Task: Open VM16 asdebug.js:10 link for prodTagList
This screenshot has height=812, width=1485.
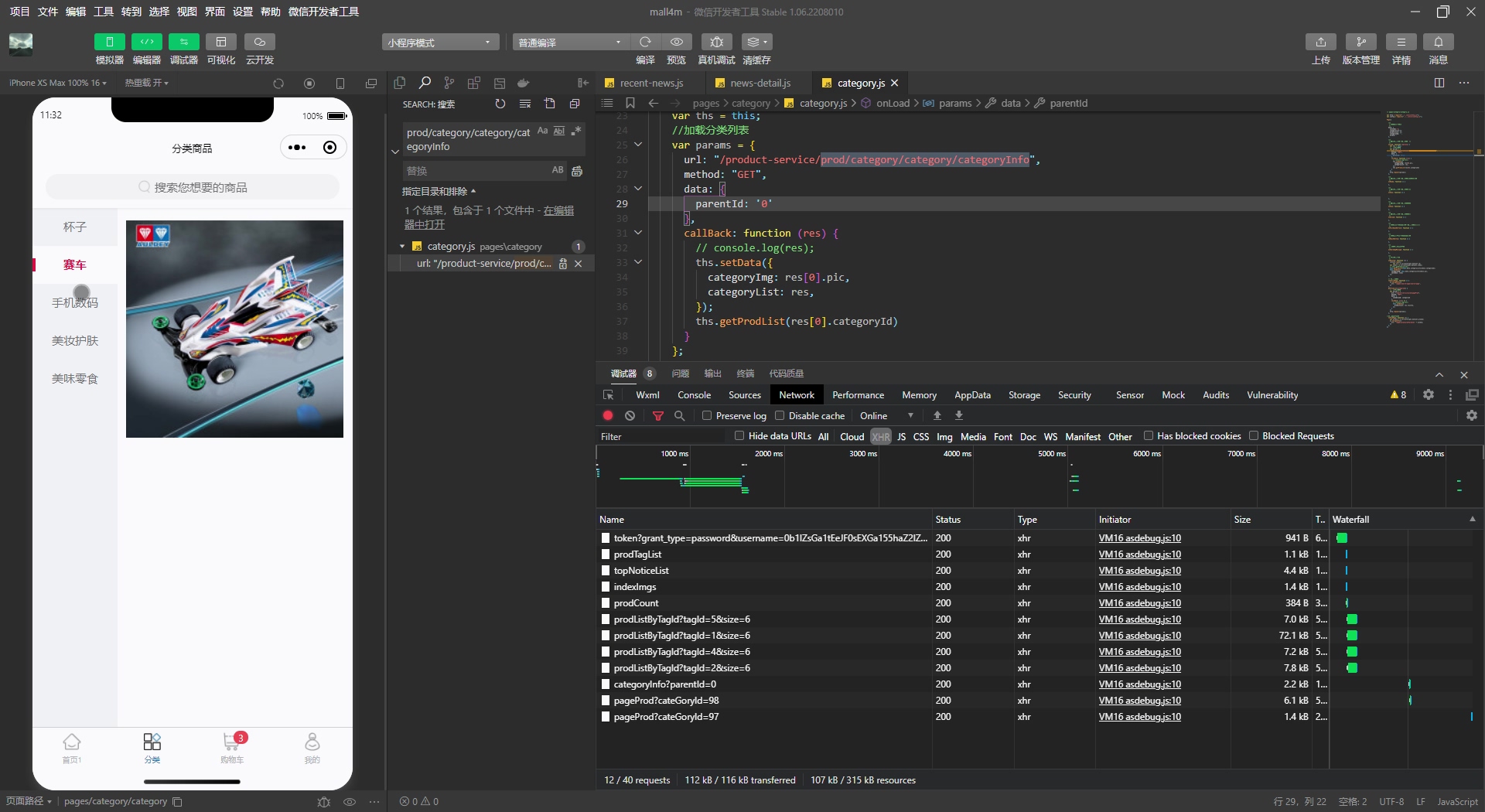Action: tap(1139, 554)
